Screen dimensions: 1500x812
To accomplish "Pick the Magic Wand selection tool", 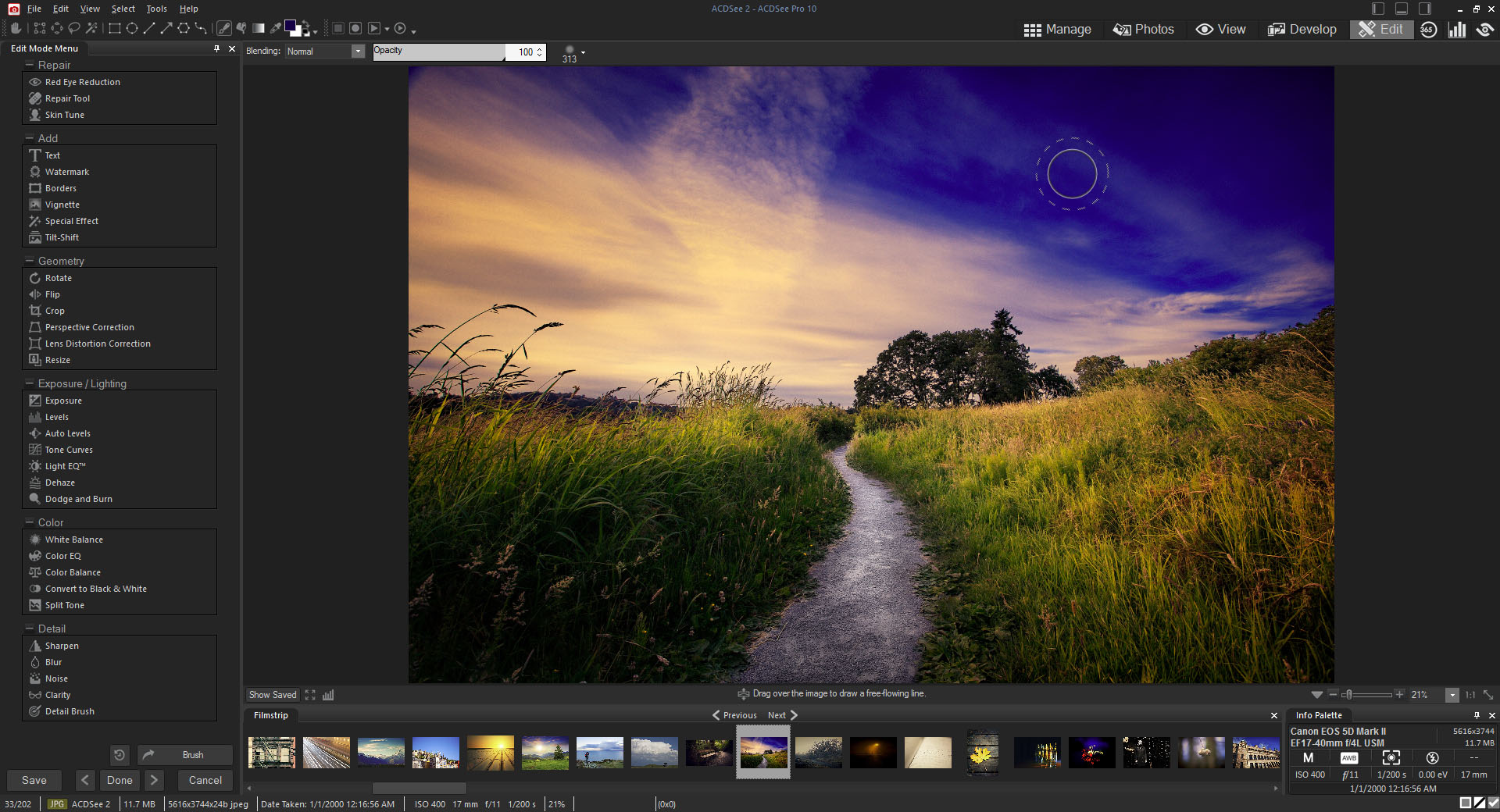I will (x=91, y=28).
